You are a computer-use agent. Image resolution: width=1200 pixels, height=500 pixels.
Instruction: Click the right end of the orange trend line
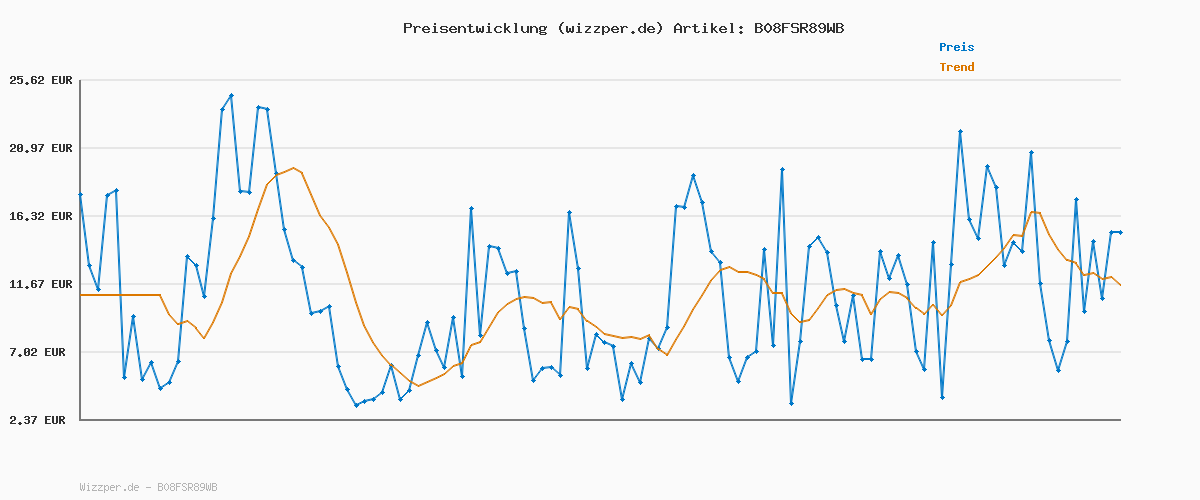(x=1120, y=285)
